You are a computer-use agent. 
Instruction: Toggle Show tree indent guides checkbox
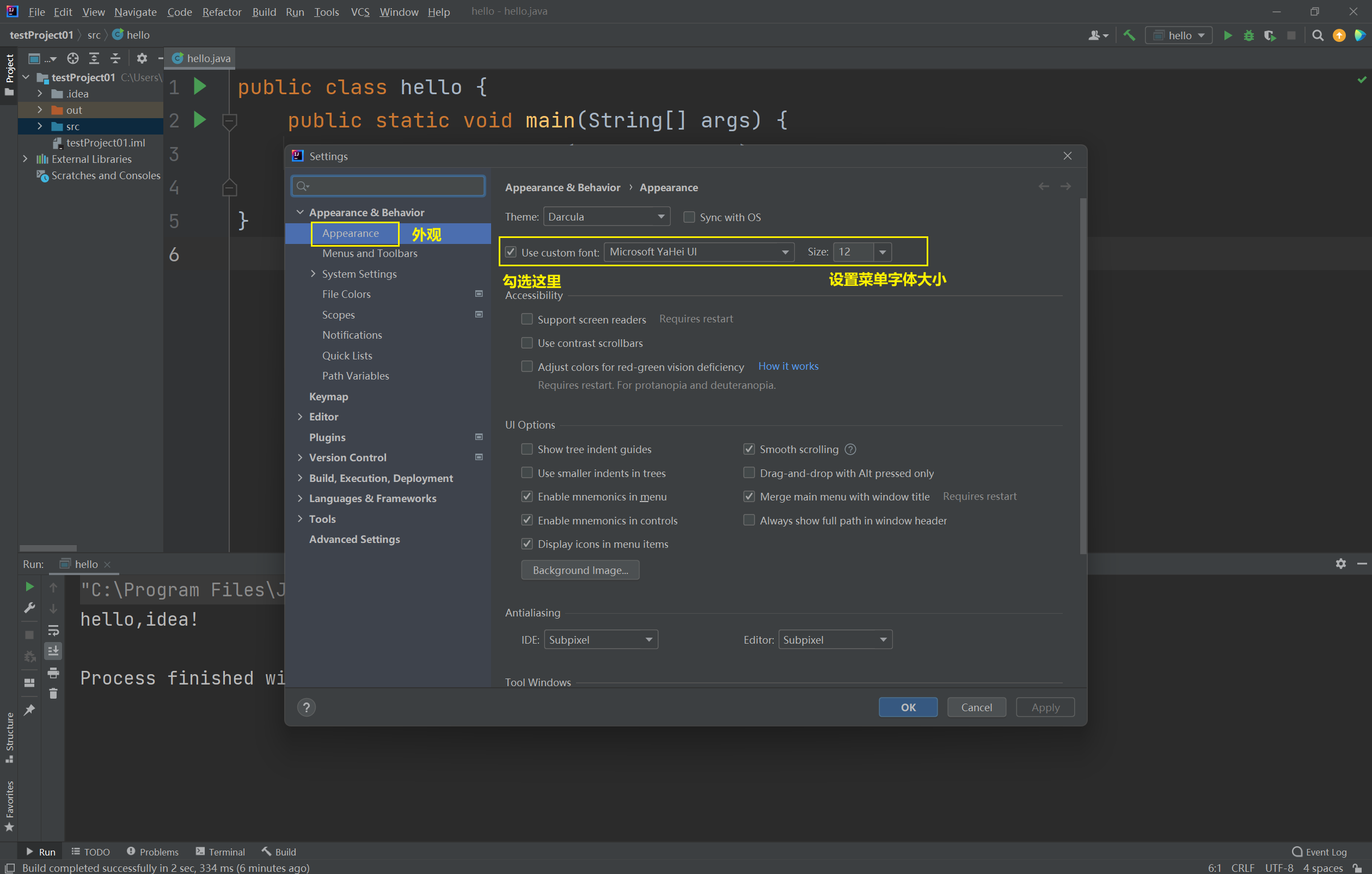pos(527,449)
